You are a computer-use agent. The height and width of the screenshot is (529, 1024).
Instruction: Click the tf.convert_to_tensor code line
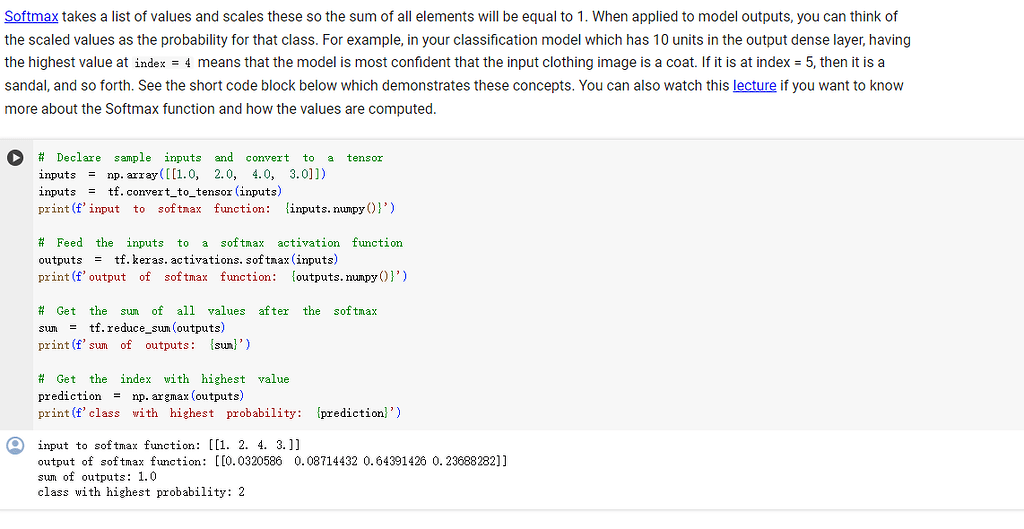point(160,191)
